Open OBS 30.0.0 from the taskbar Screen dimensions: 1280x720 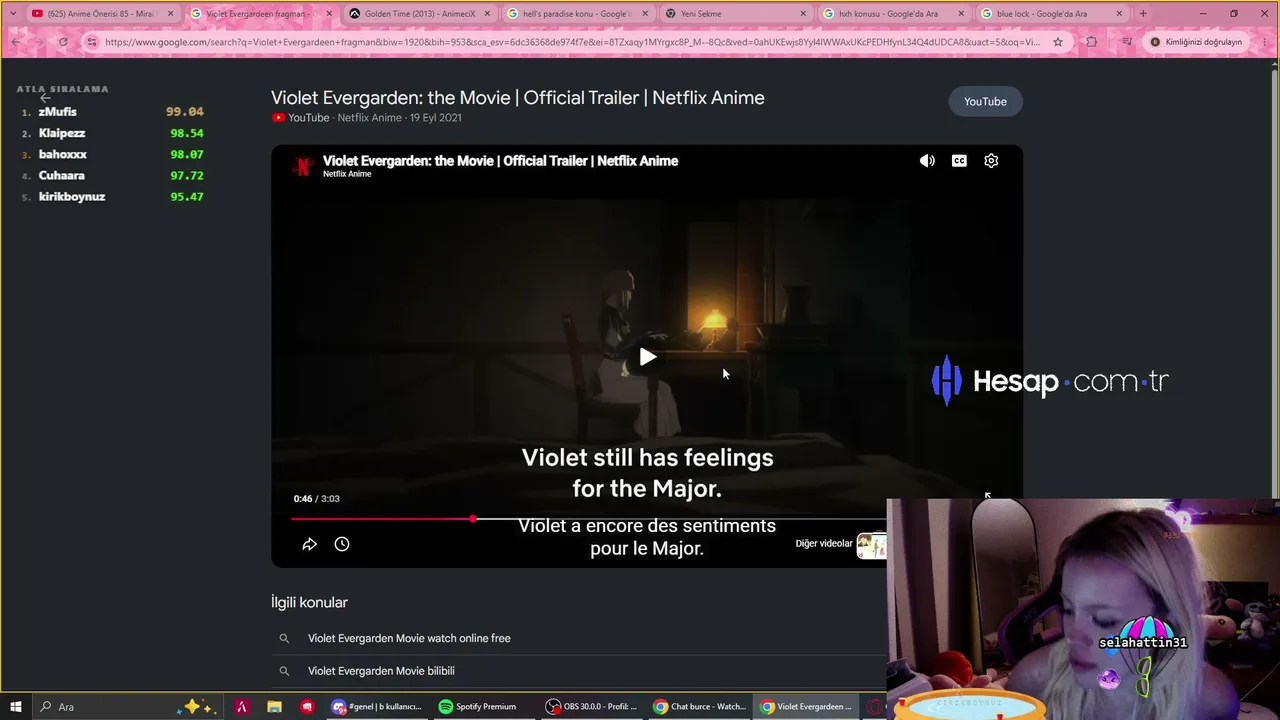(592, 707)
